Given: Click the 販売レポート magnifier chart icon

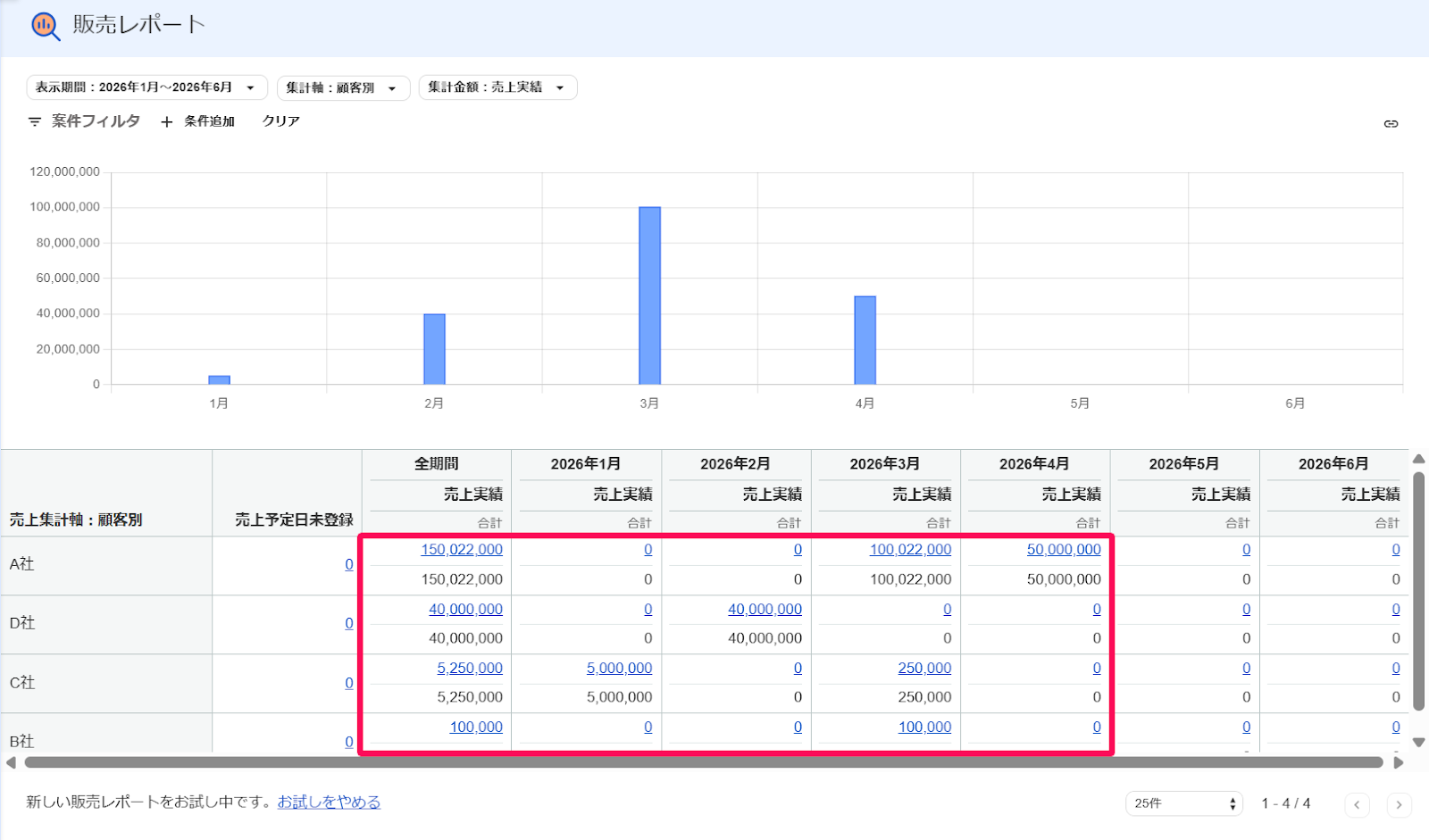Looking at the screenshot, I should coord(46,26).
